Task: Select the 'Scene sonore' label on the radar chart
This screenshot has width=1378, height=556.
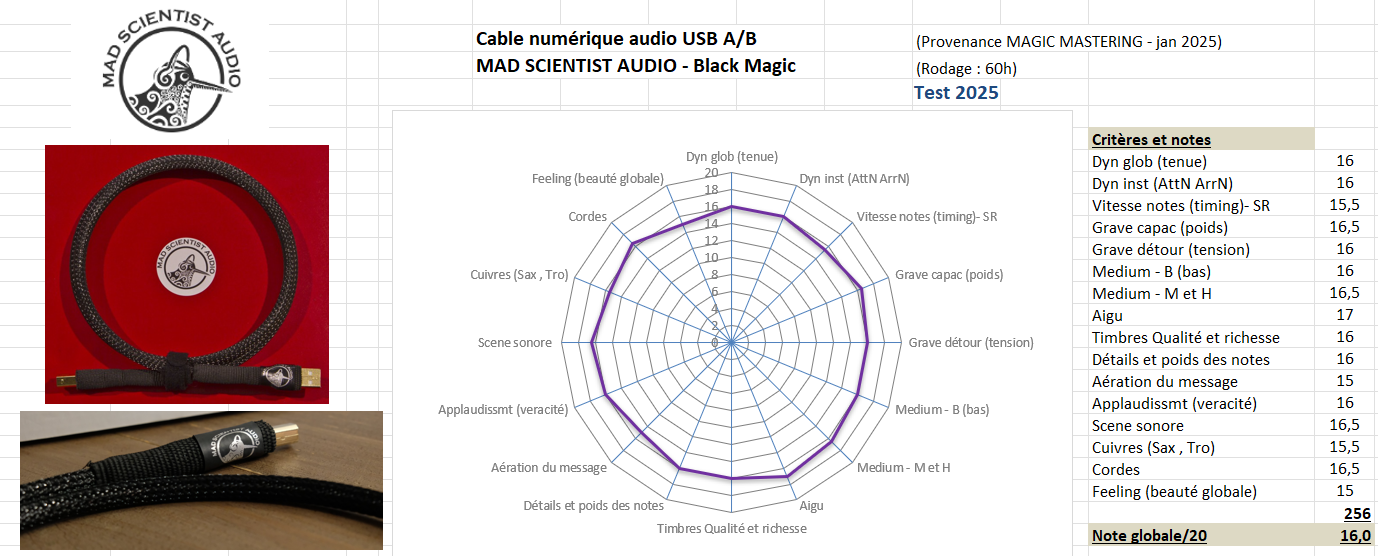Action: (x=515, y=343)
